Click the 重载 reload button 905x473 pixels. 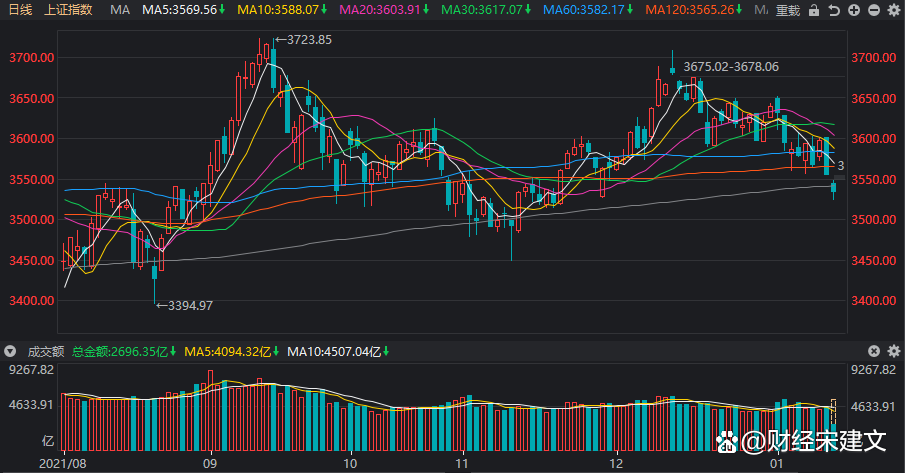click(788, 10)
